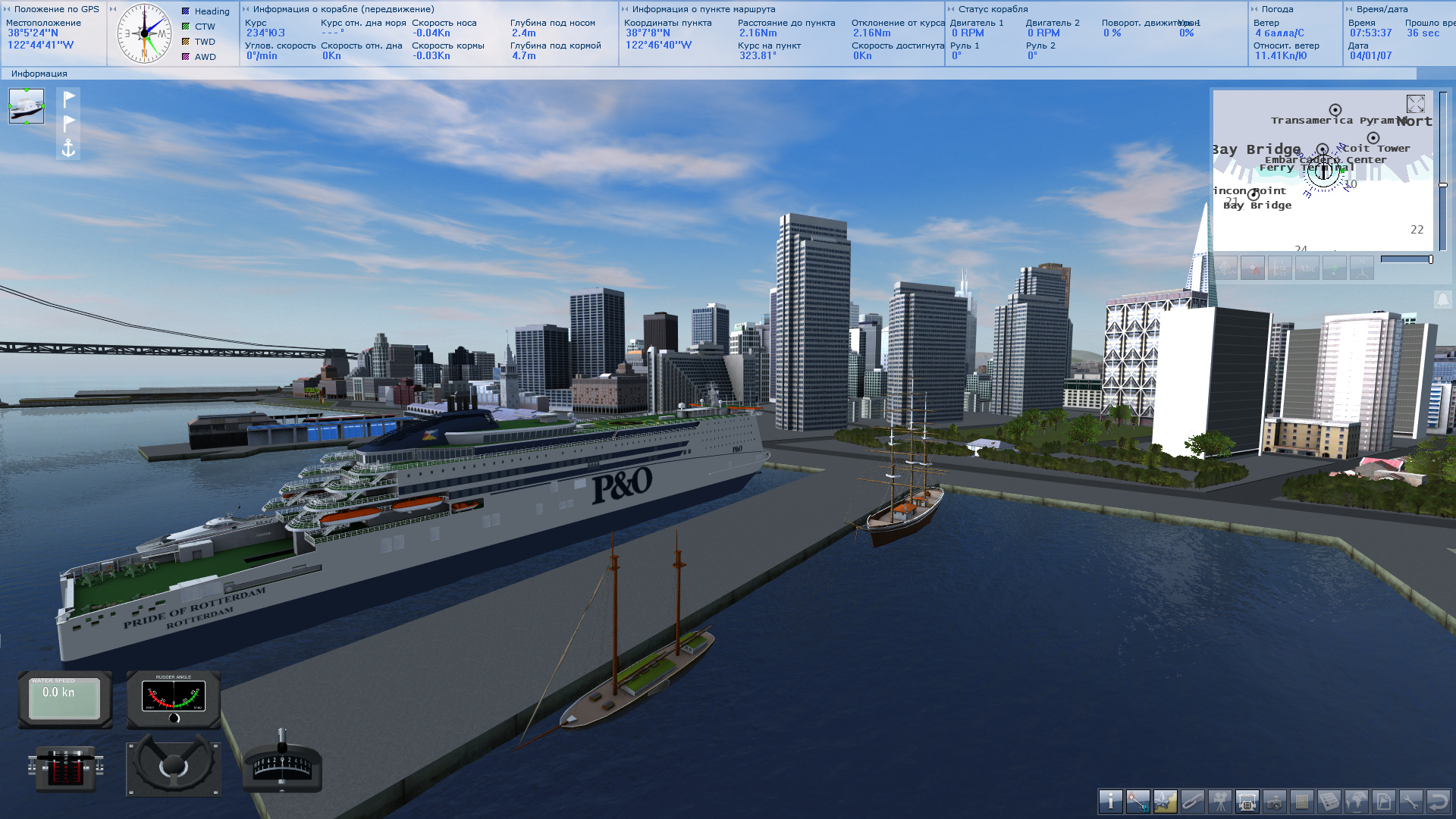Image resolution: width=1456 pixels, height=819 pixels.
Task: Toggle the AWD compass checkbox
Action: (186, 57)
